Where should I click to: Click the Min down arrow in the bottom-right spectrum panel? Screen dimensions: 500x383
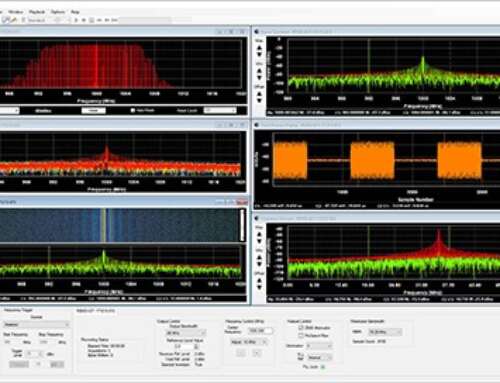(259, 264)
